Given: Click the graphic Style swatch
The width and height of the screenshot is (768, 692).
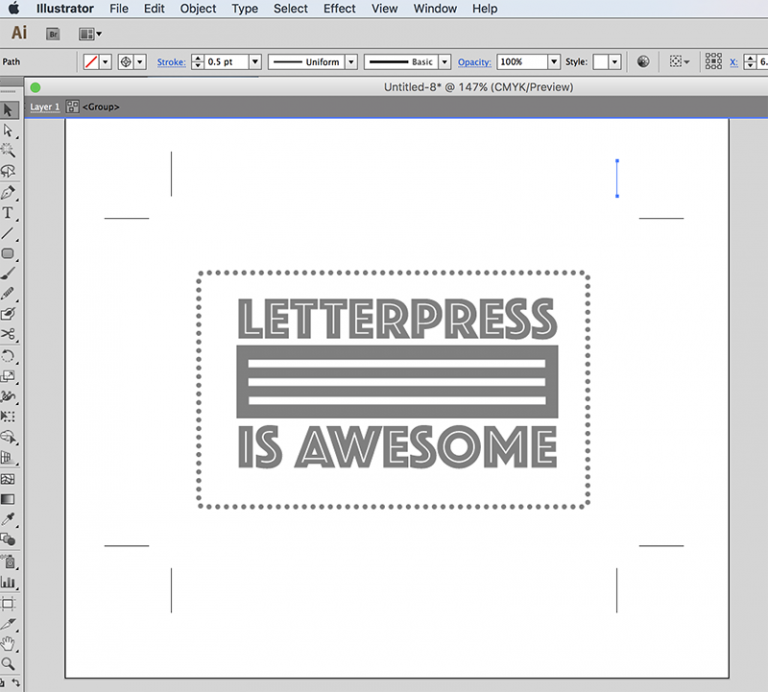Looking at the screenshot, I should 600,62.
